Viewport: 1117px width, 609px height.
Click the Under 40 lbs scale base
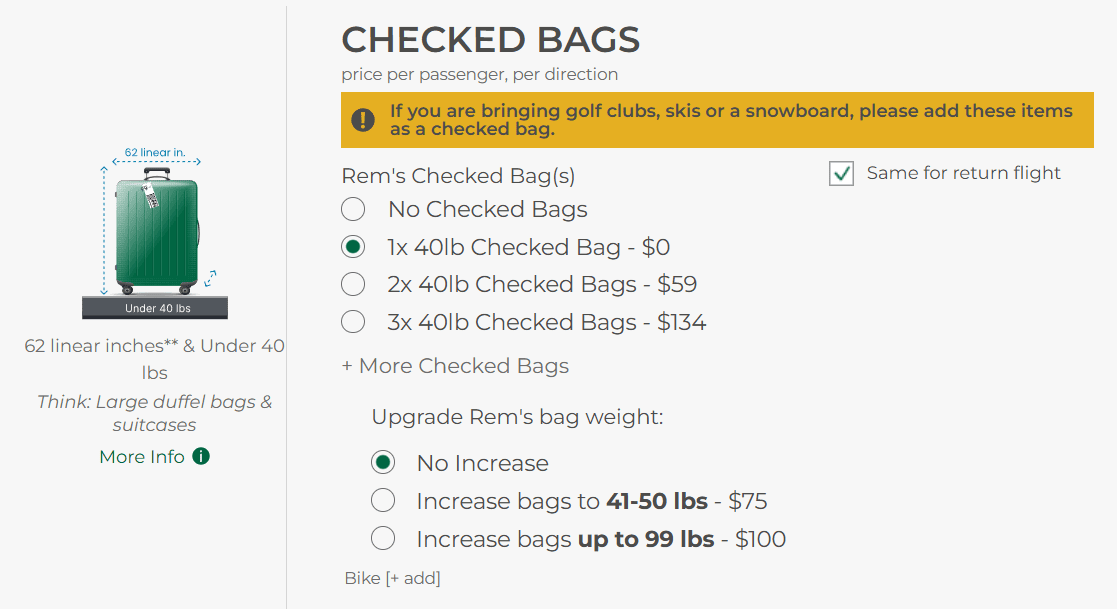[155, 308]
